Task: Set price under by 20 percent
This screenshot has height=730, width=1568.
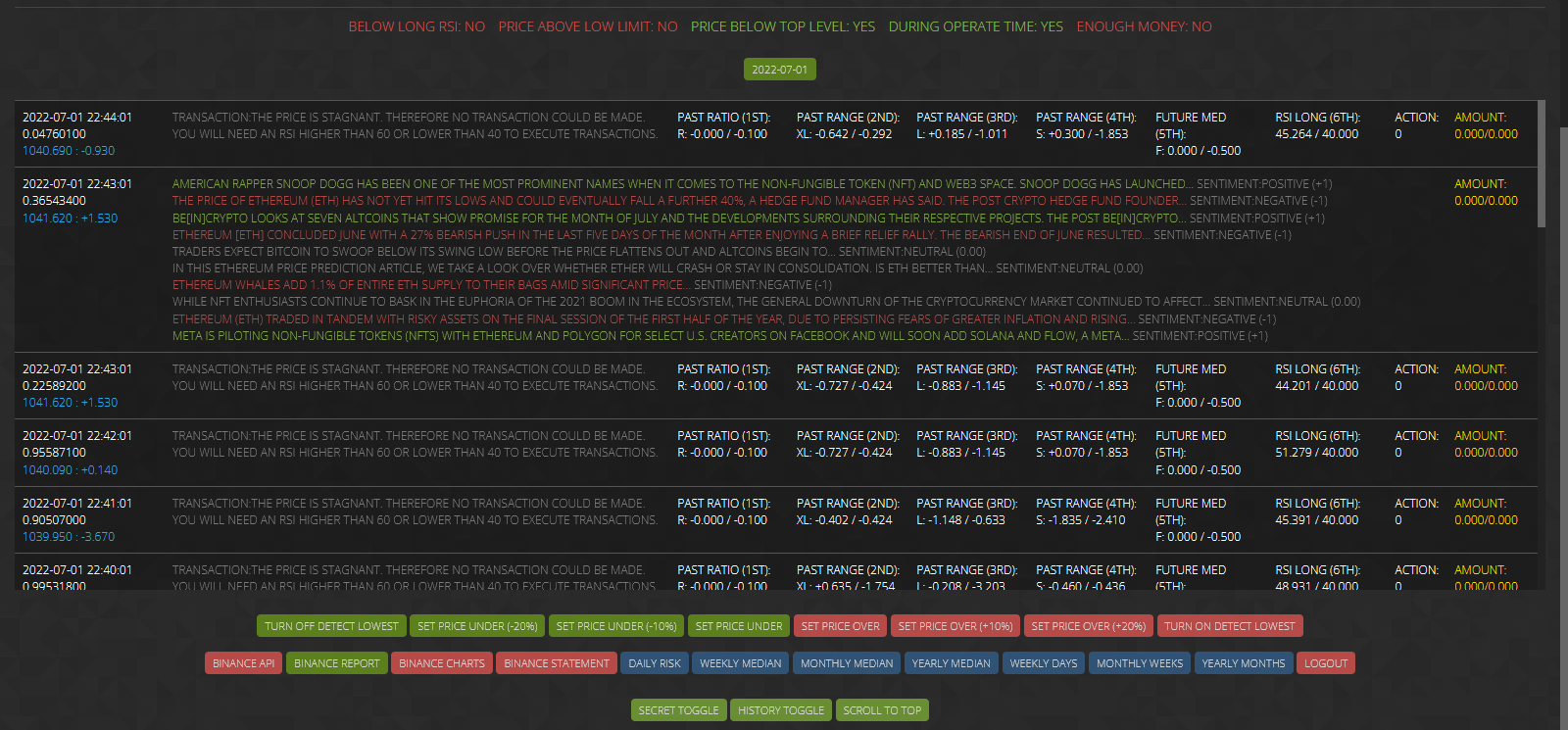Action: pos(477,626)
